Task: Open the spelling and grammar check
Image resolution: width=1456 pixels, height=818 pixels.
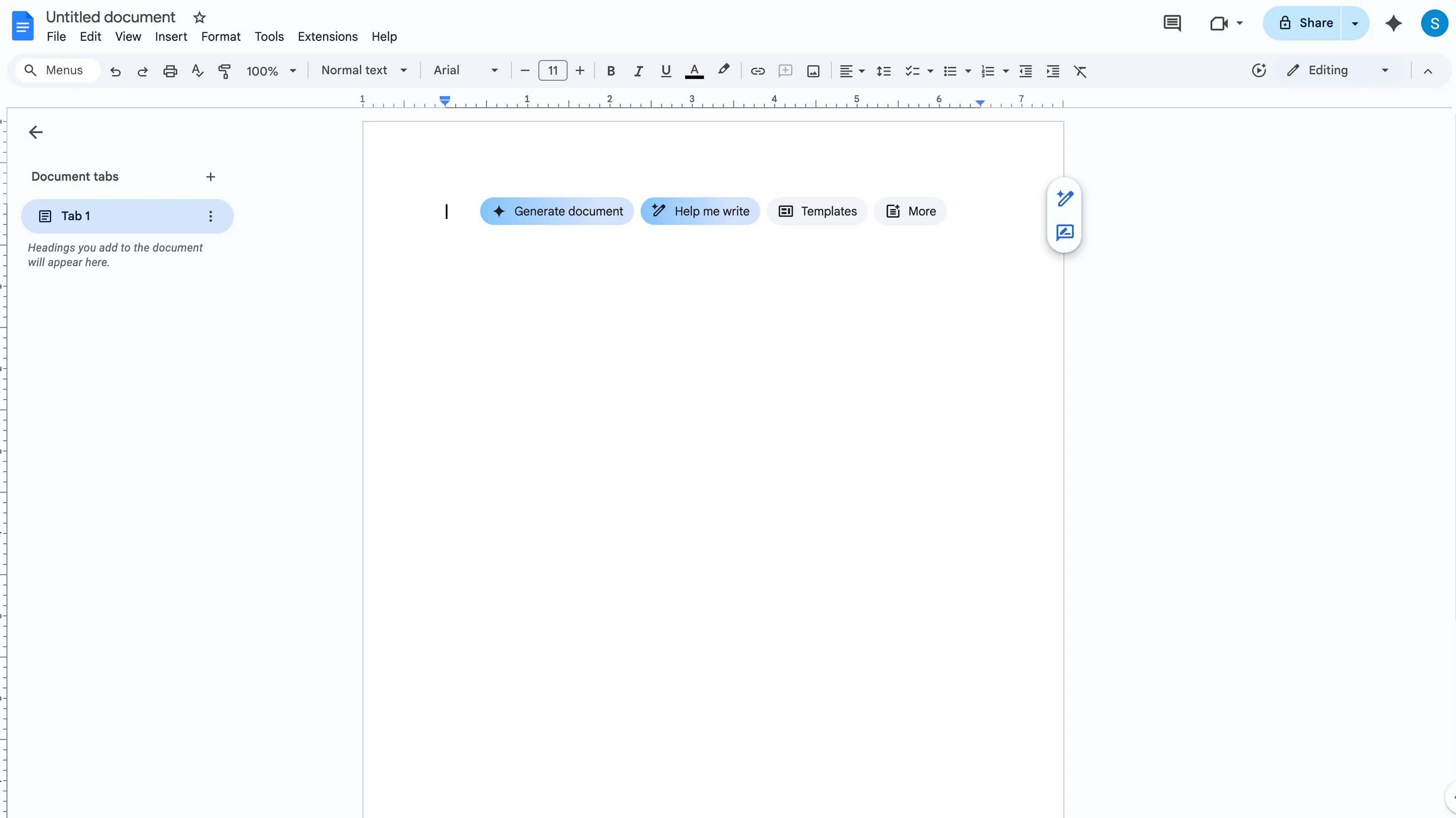Action: click(197, 71)
